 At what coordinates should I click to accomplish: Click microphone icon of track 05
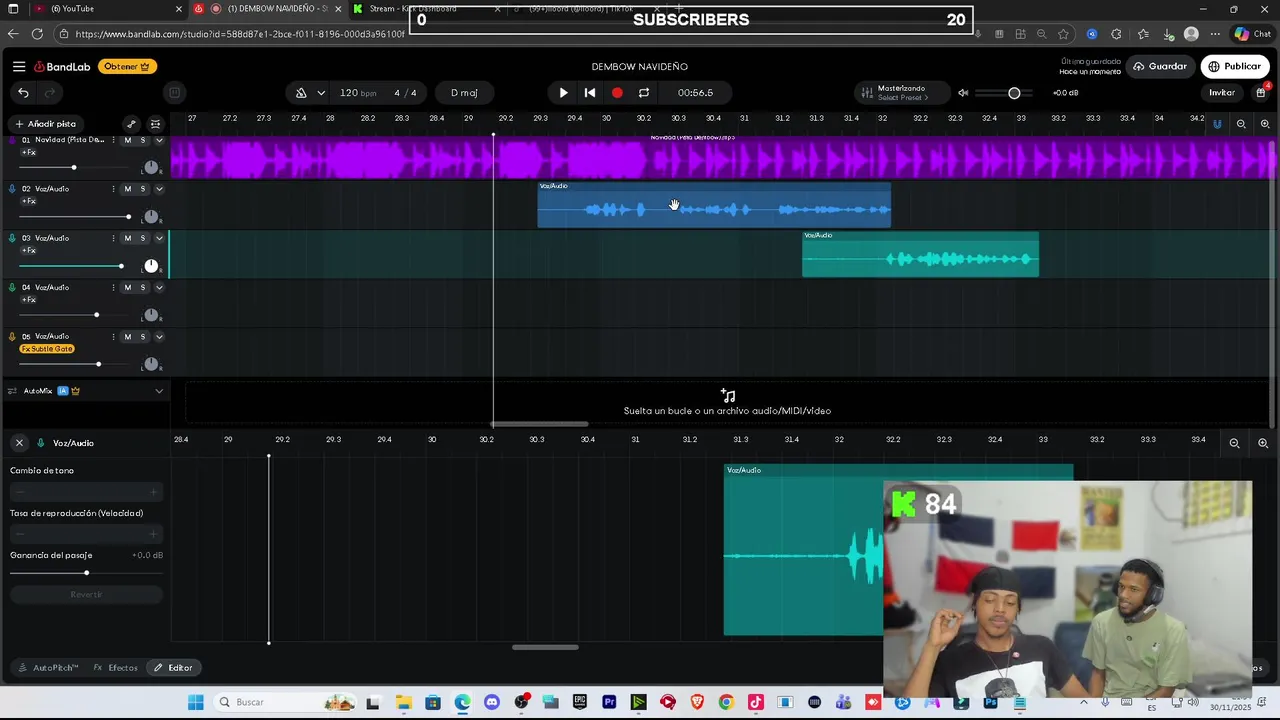point(12,336)
